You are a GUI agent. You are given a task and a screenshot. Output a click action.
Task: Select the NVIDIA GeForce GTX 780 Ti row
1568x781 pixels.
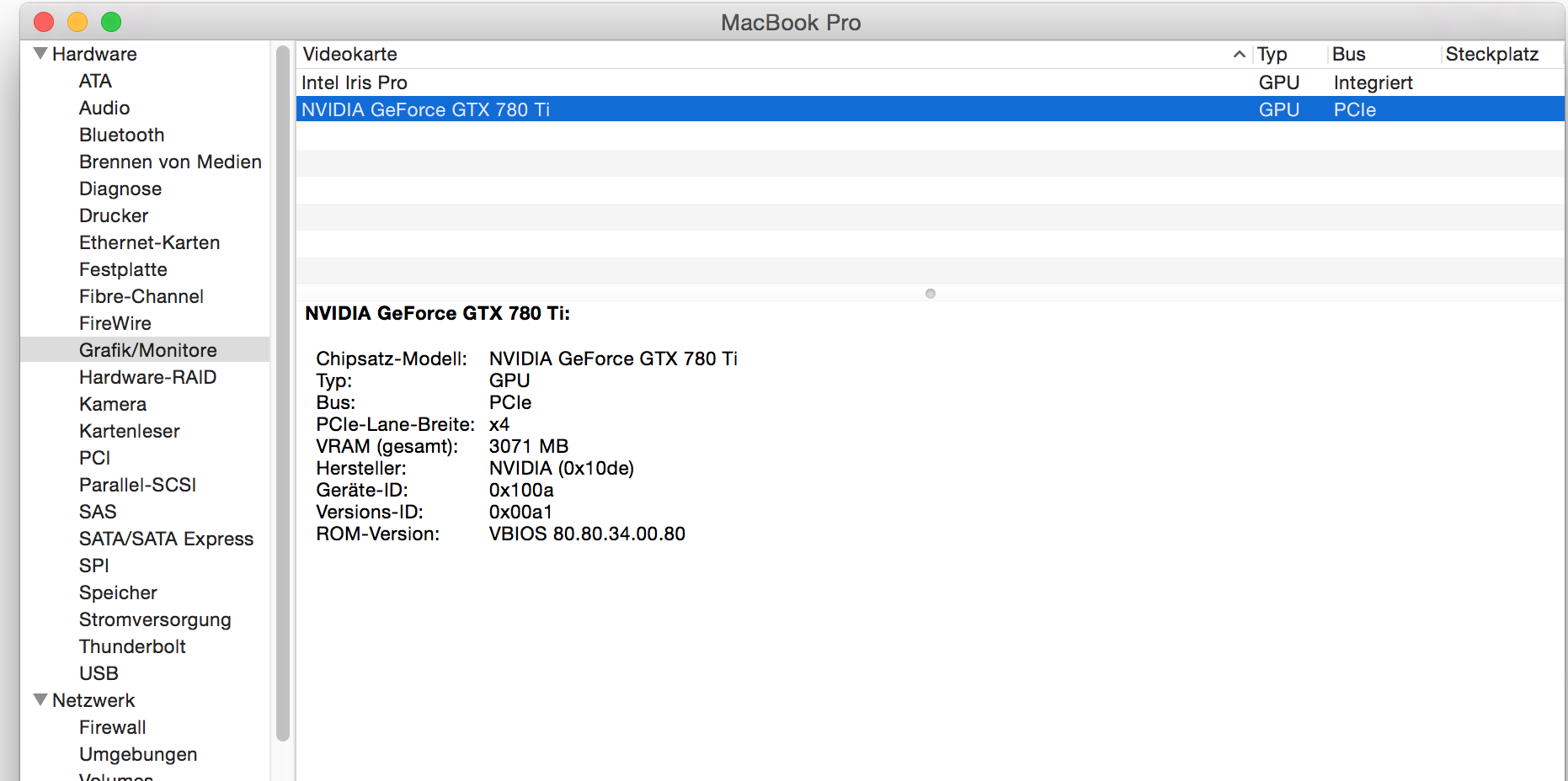tap(931, 109)
